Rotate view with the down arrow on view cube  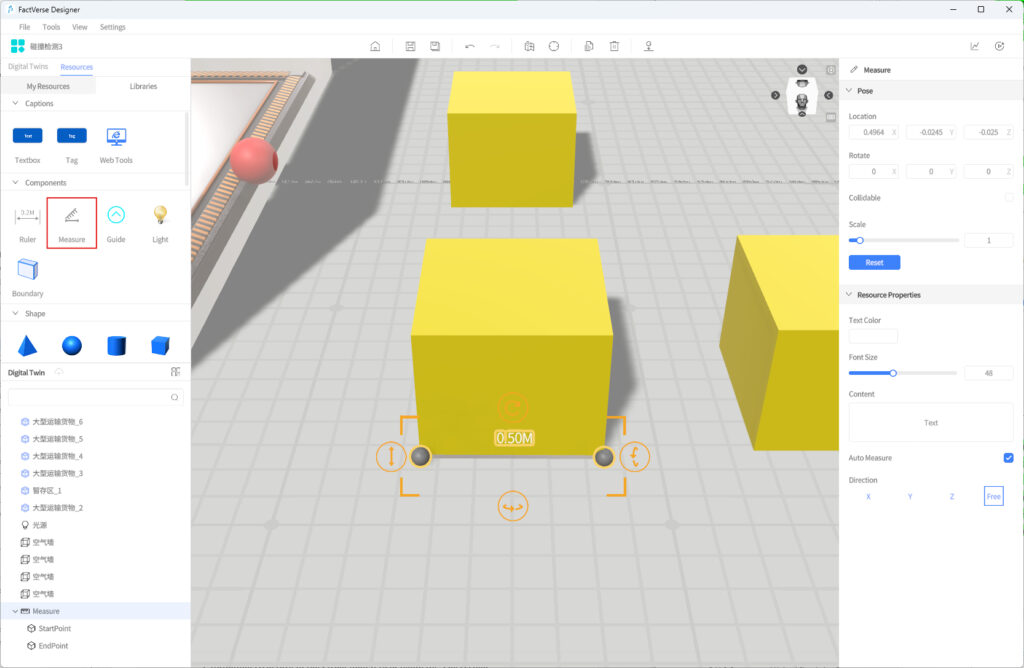(802, 69)
